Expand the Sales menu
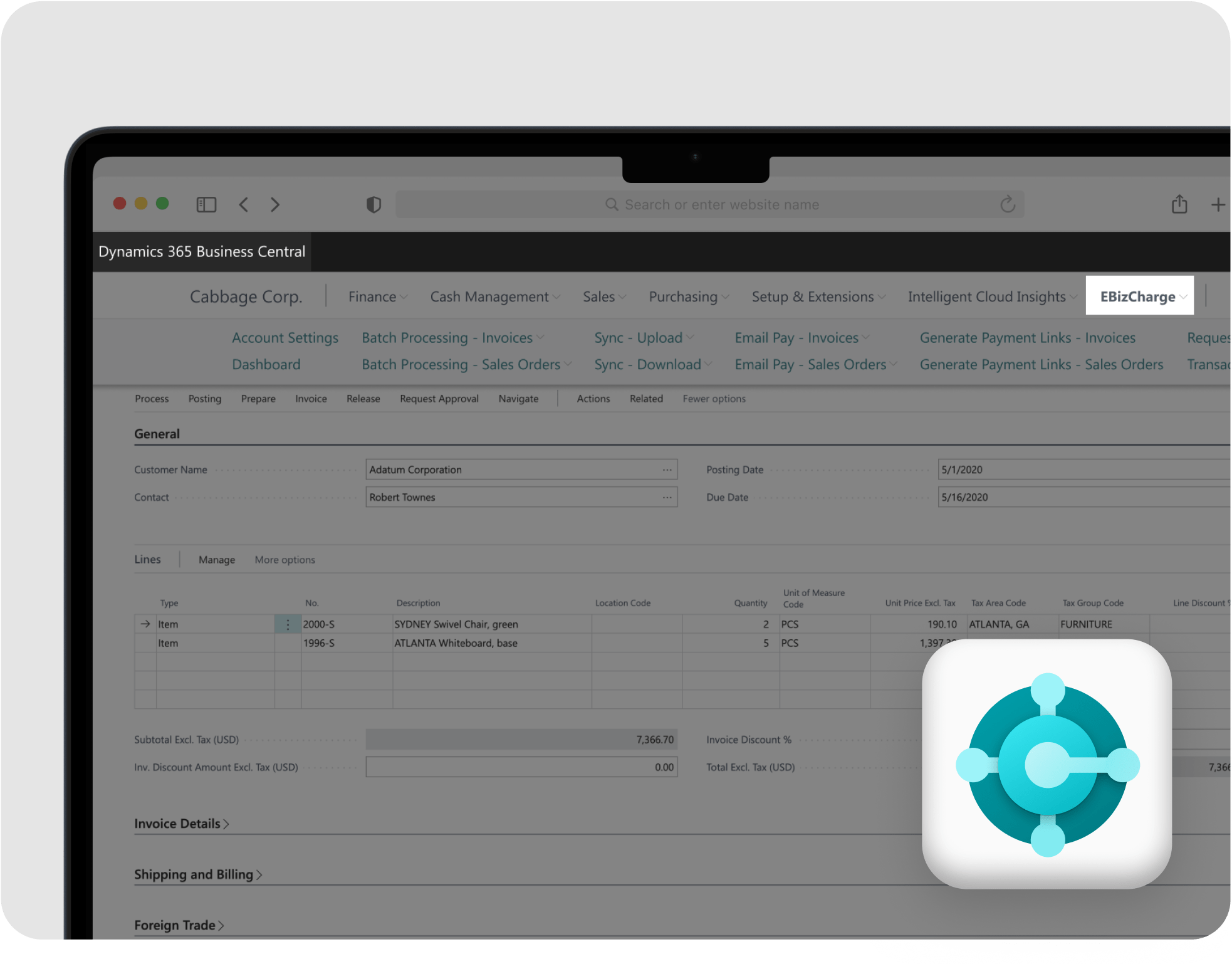Screen dimensions: 1232x964 pos(604,296)
